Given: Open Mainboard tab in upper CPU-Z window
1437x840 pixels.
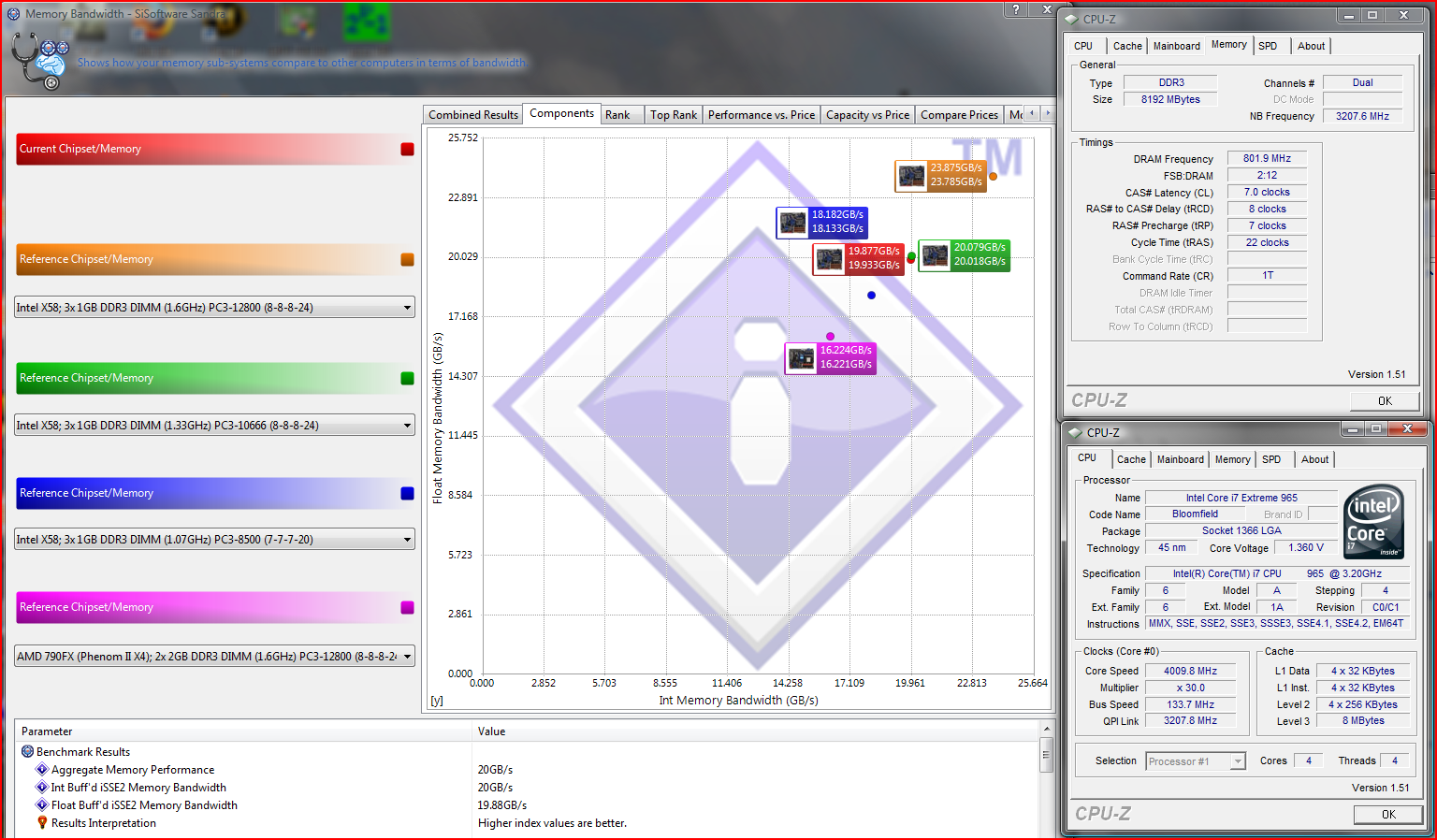Looking at the screenshot, I should pyautogui.click(x=1176, y=46).
